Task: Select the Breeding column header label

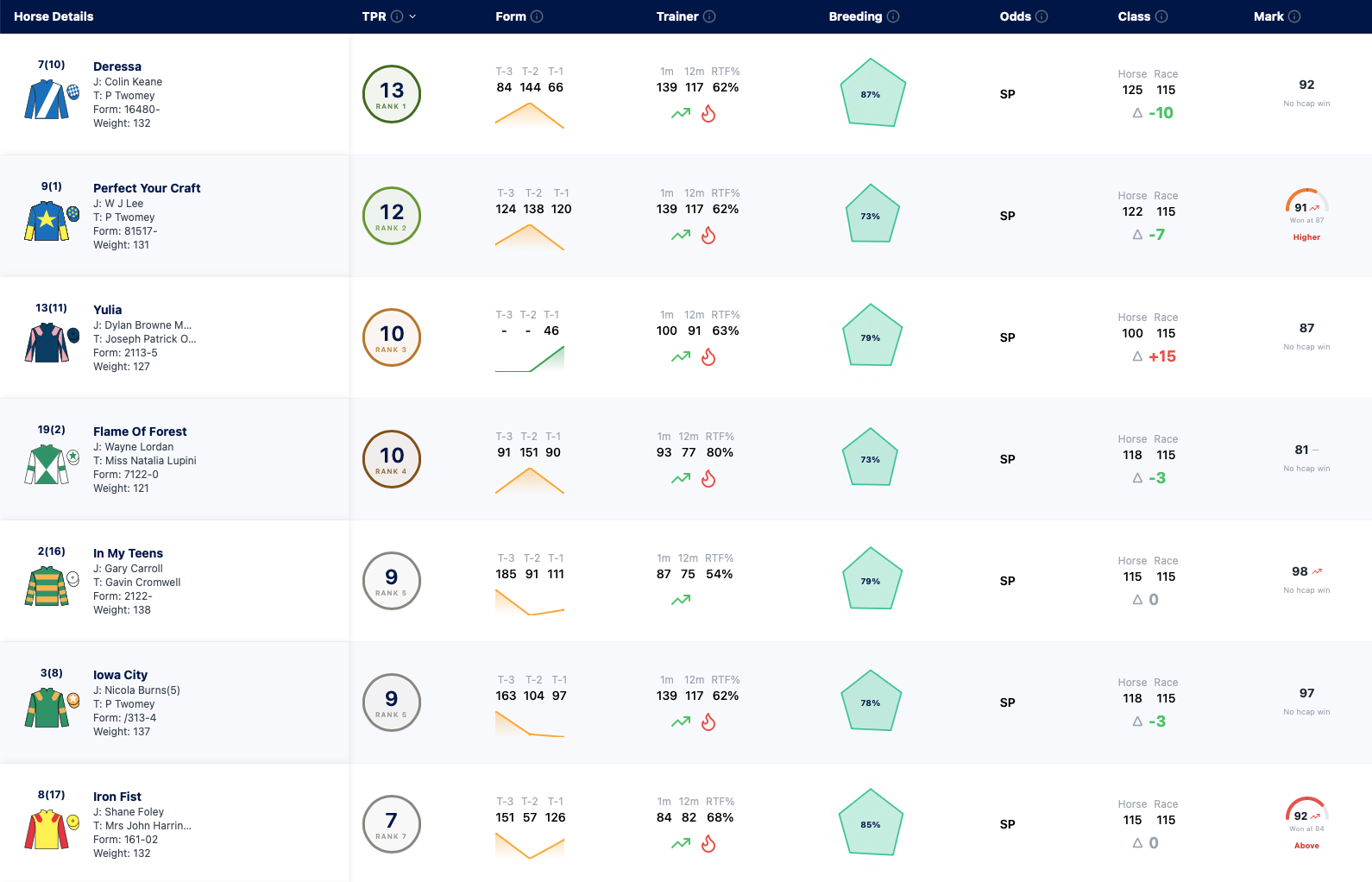Action: click(x=855, y=16)
